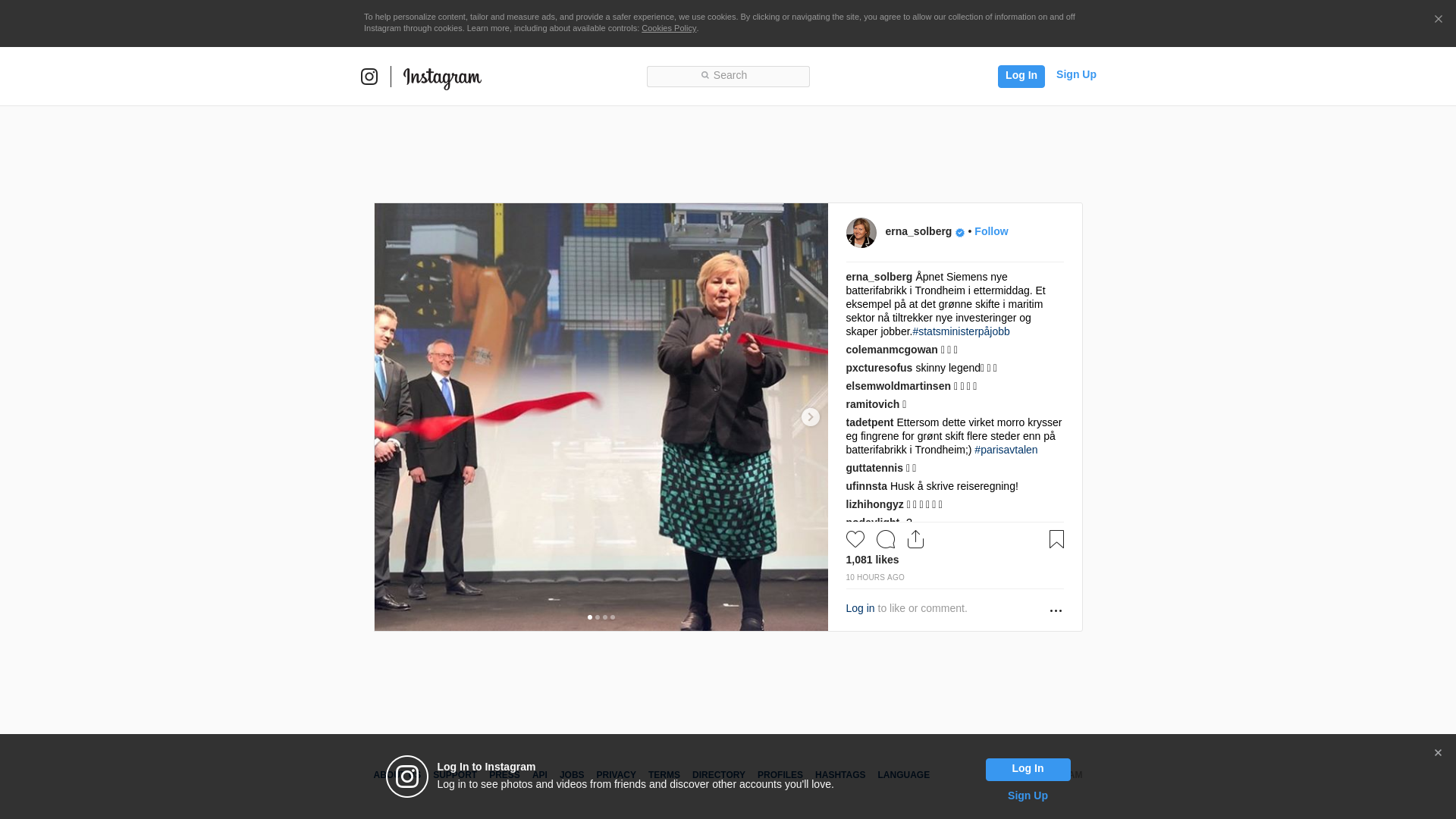This screenshot has width=1456, height=819.
Task: Save post with bookmark icon
Action: (1056, 539)
